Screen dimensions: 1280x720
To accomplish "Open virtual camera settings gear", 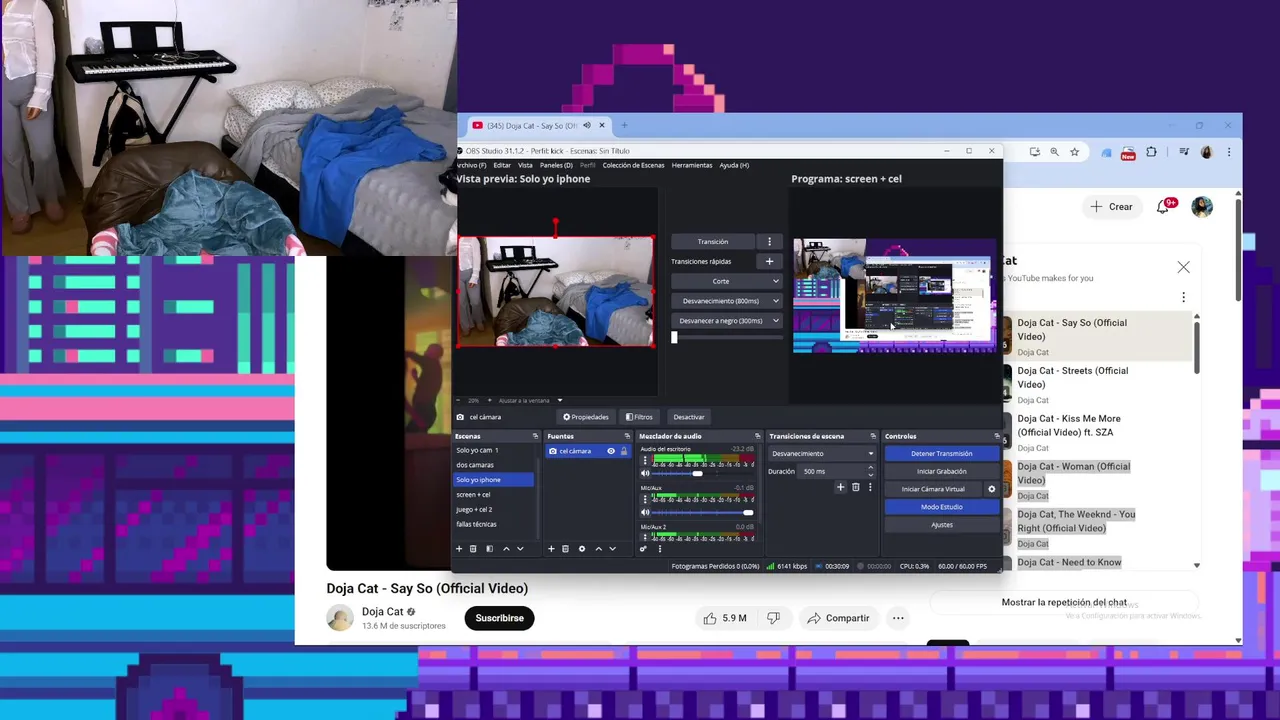I will coord(992,489).
